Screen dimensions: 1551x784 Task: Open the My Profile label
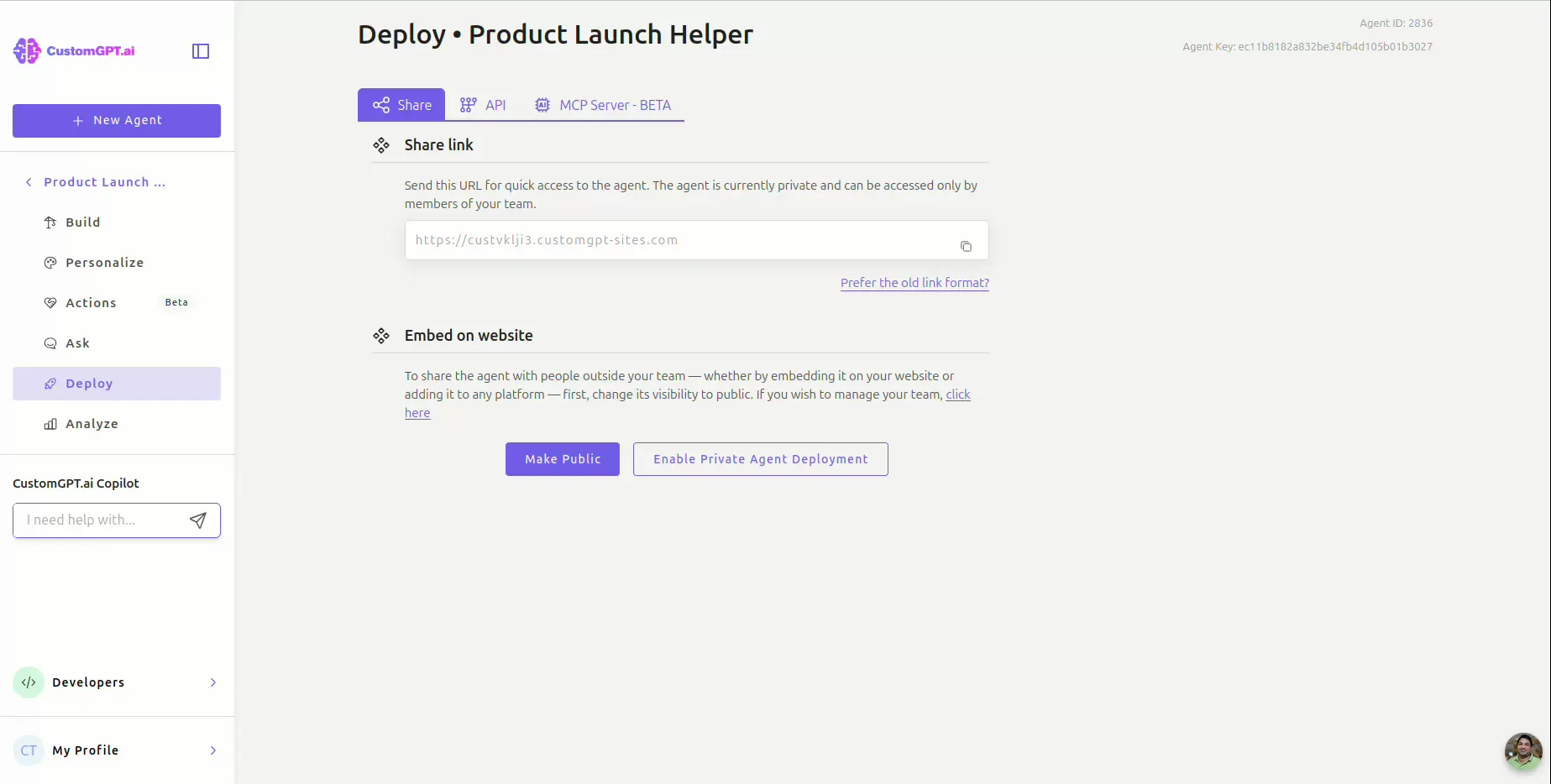coord(86,750)
